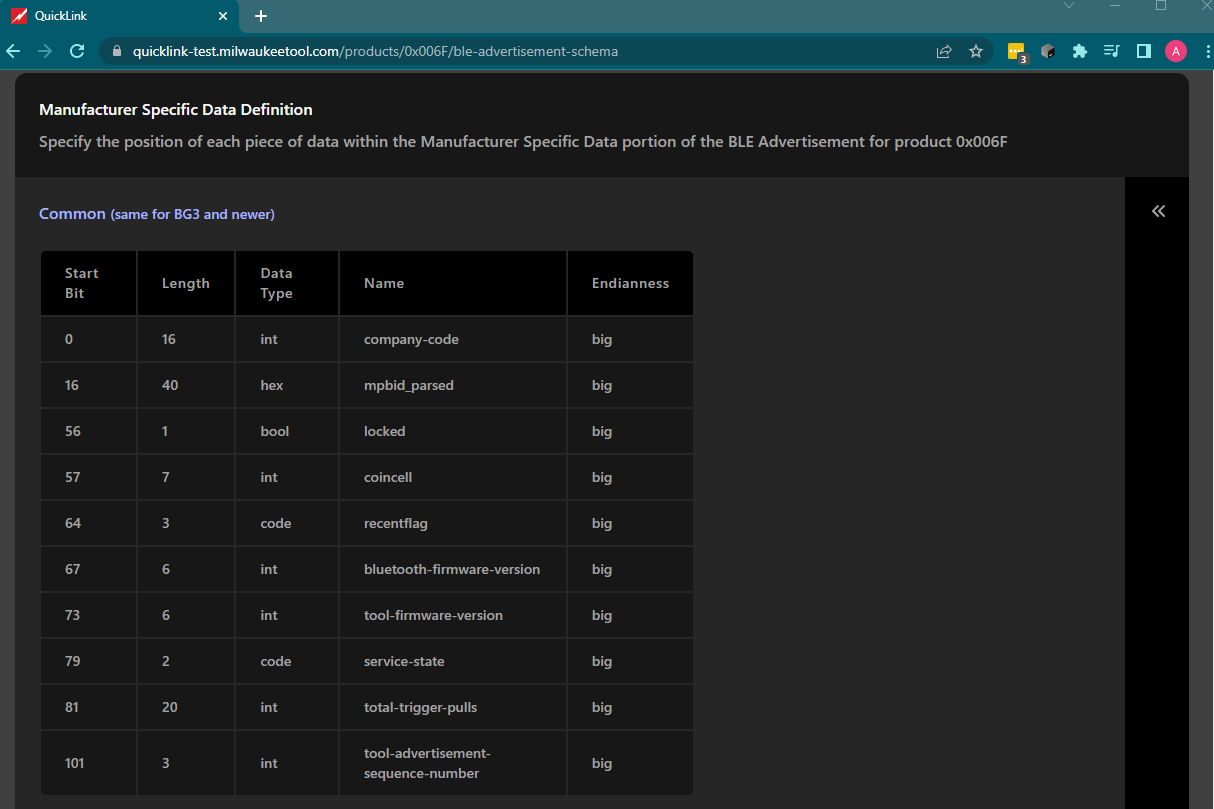The image size is (1214, 809).
Task: Select the company-code name cell
Action: [x=453, y=339]
